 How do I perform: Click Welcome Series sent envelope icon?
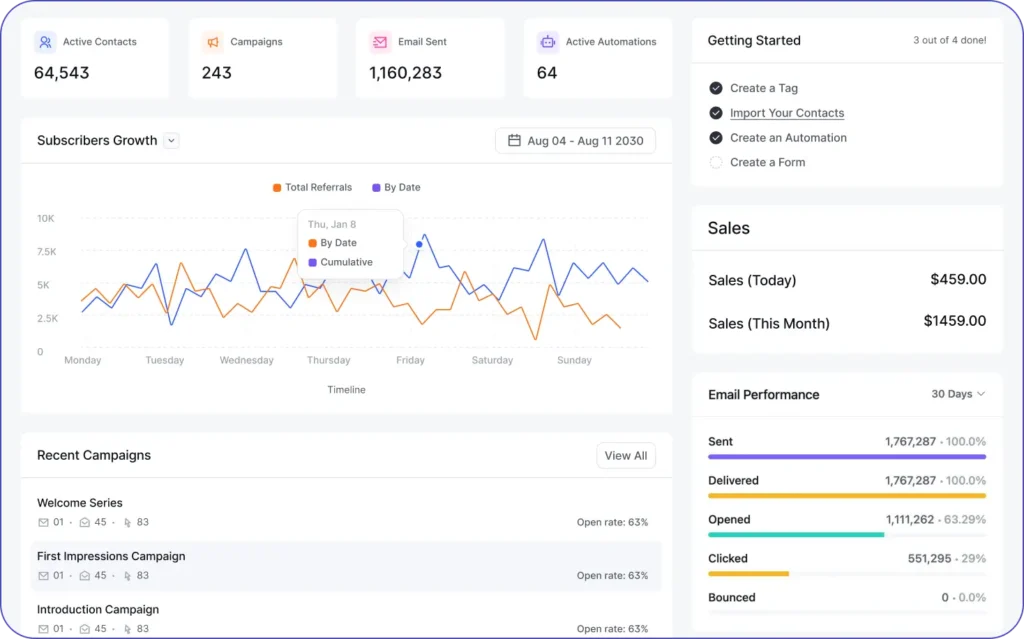(x=43, y=522)
